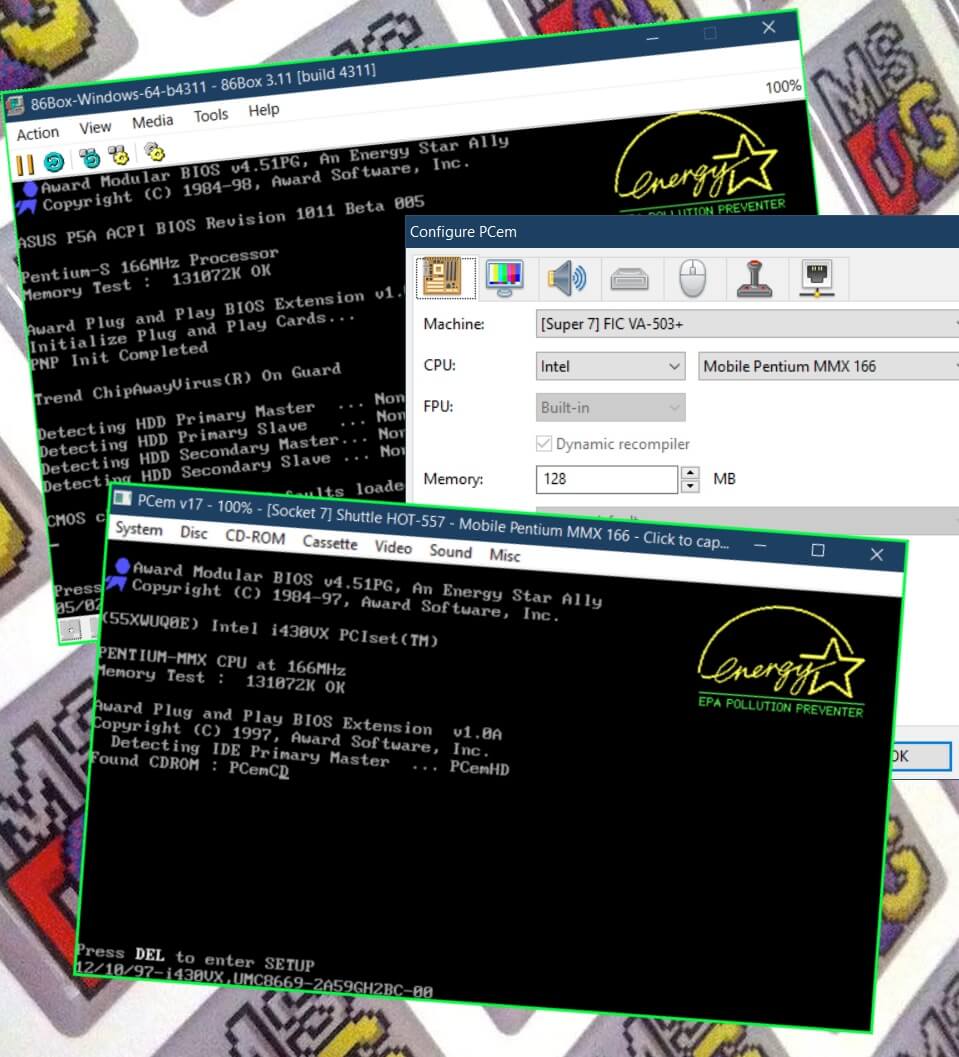Send Ctrl+Alt+Esc from 86Box toolbar

pos(120,156)
